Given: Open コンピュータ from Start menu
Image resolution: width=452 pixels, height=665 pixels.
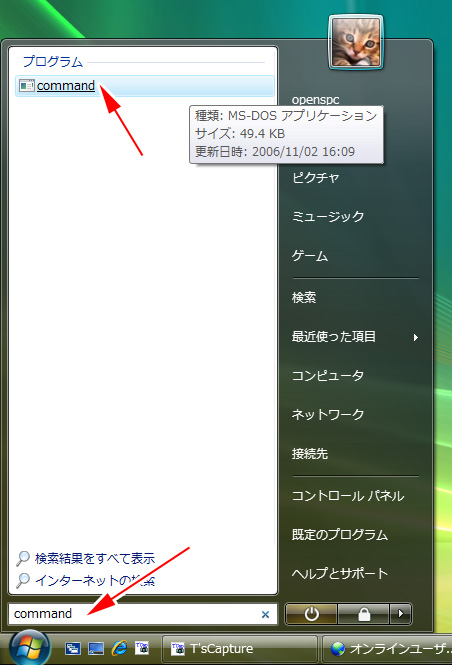Looking at the screenshot, I should (x=328, y=376).
